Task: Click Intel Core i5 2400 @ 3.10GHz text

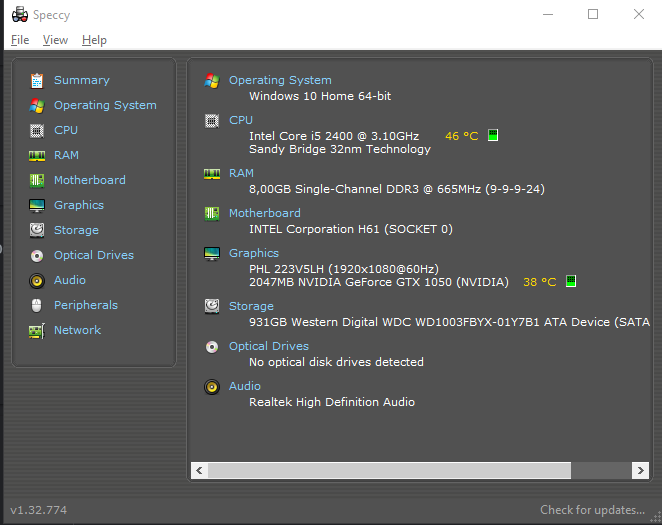Action: 334,136
